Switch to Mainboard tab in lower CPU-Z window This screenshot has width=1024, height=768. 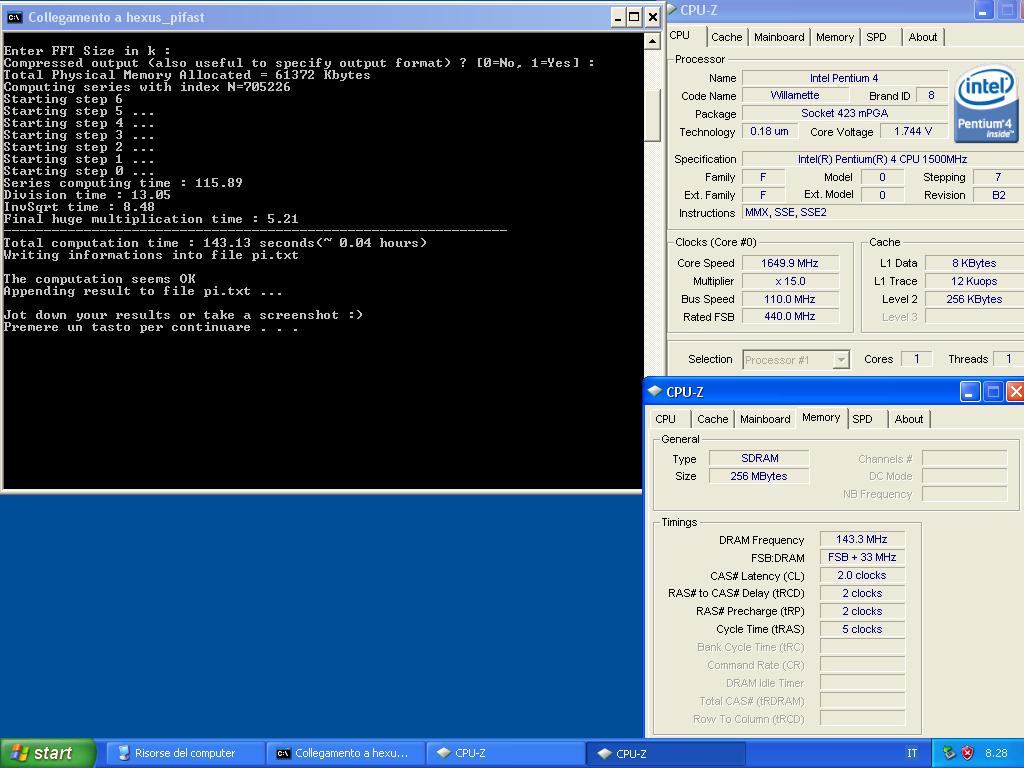(x=765, y=419)
